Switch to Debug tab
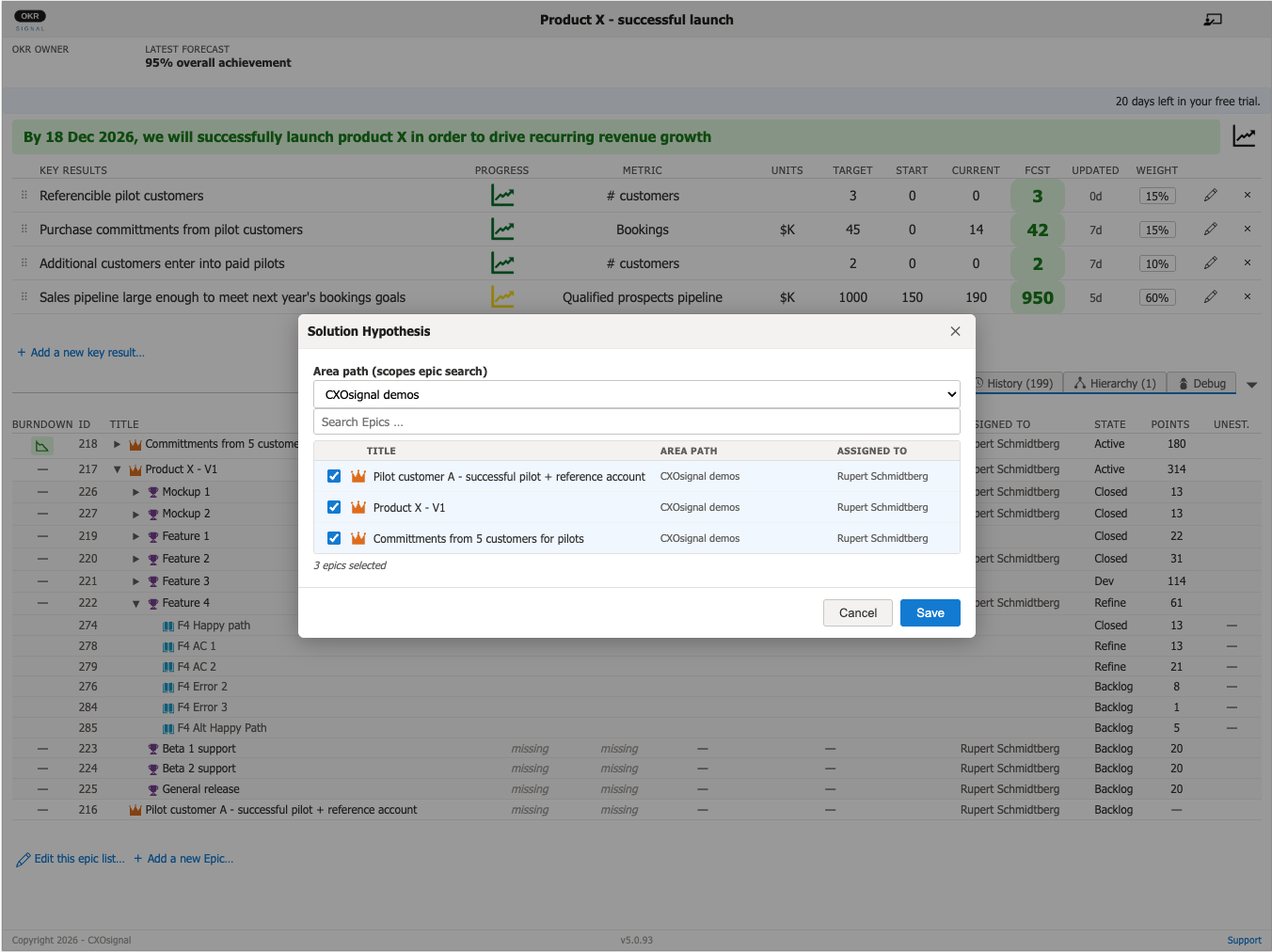1272x952 pixels. (x=1202, y=384)
